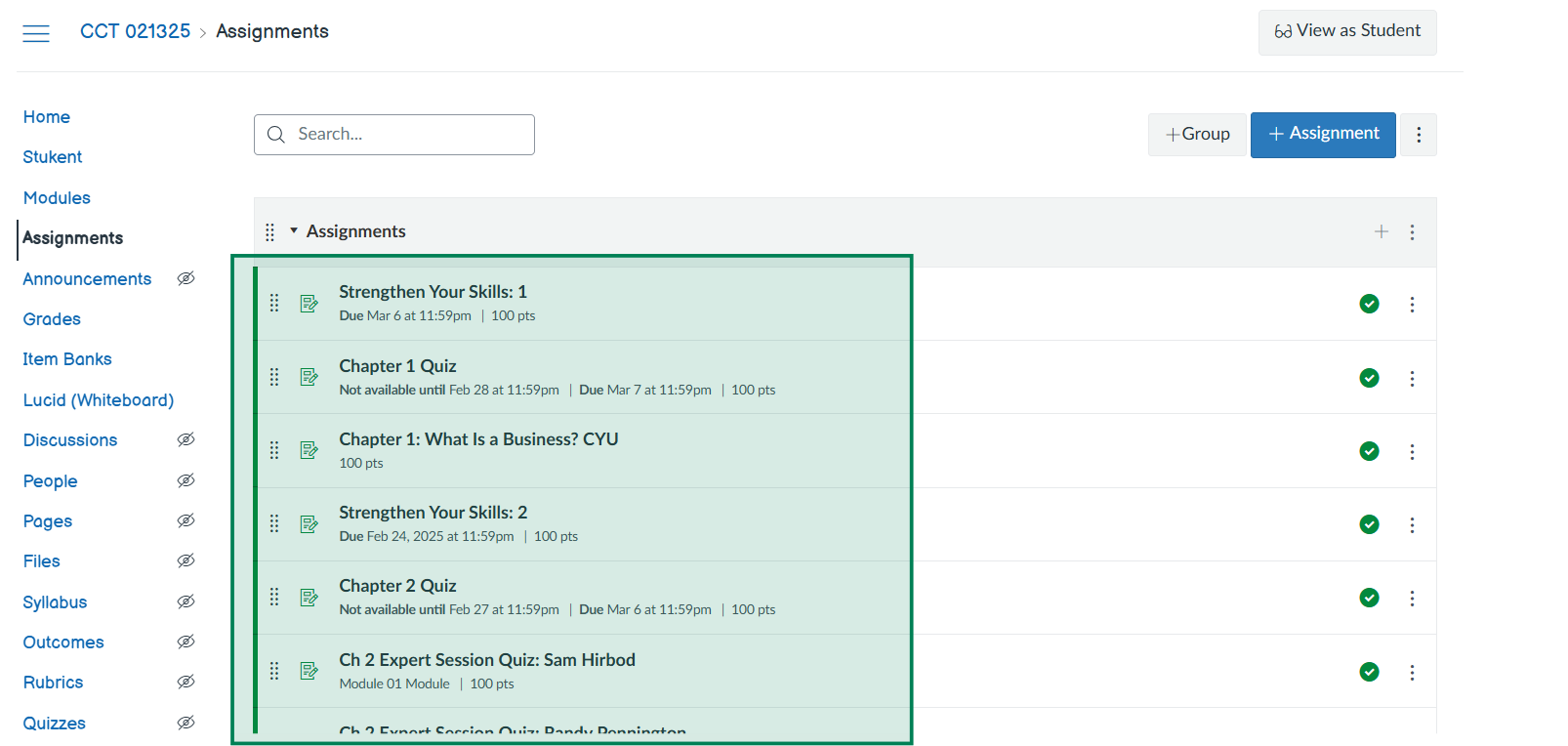Click the blue + Assignment button
The image size is (1568, 746).
tap(1322, 134)
